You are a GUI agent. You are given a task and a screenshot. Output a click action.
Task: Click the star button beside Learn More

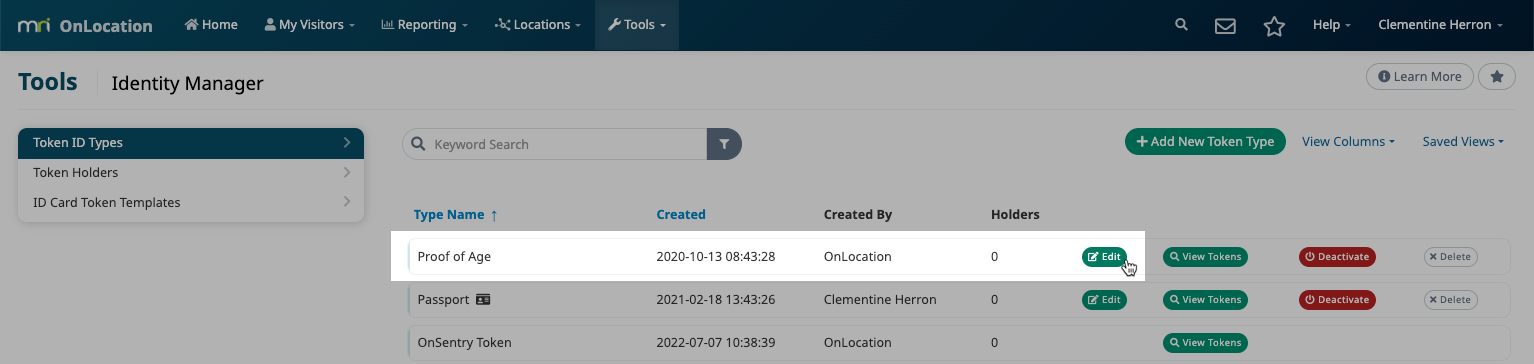(1497, 76)
